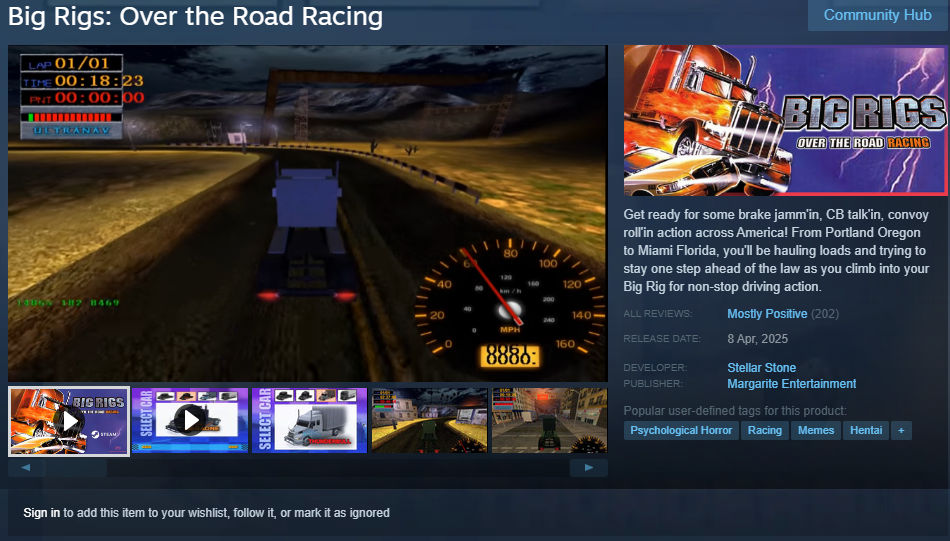Open the Community Hub

(x=877, y=15)
